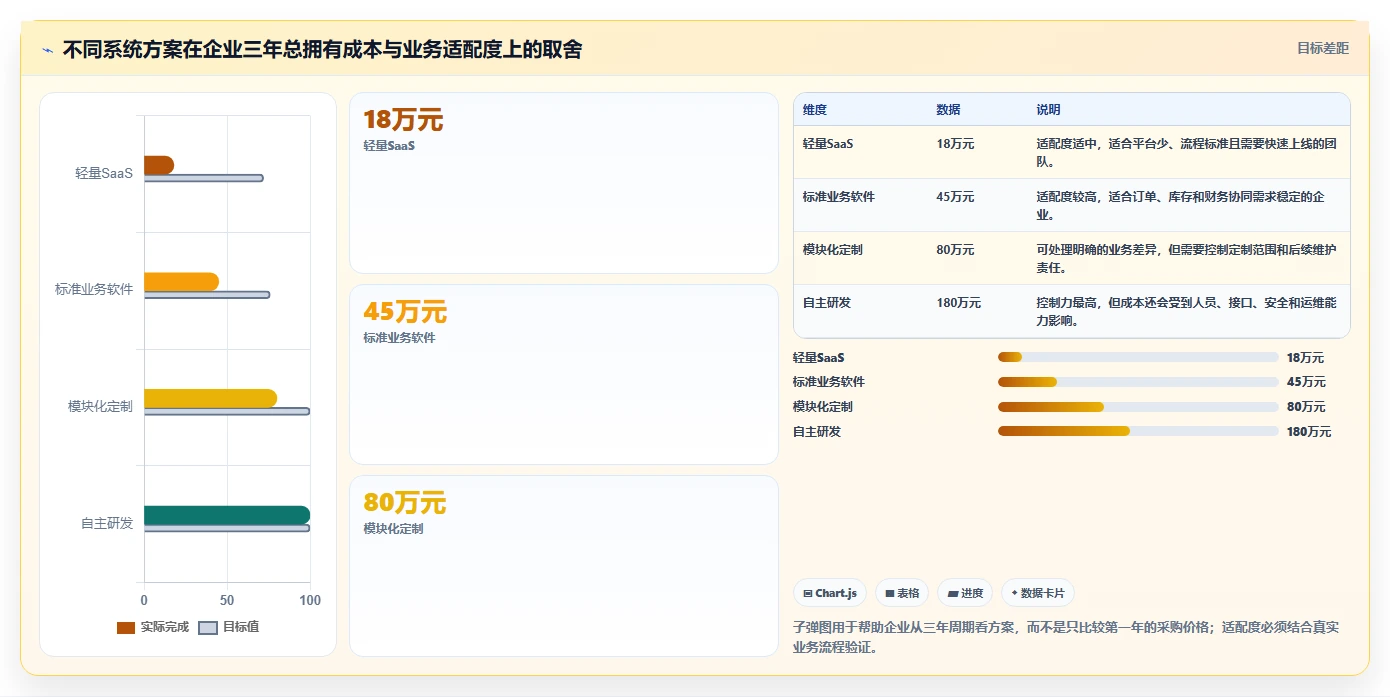Open the 18万元 data card
The width and height of the screenshot is (1390, 697).
click(564, 183)
